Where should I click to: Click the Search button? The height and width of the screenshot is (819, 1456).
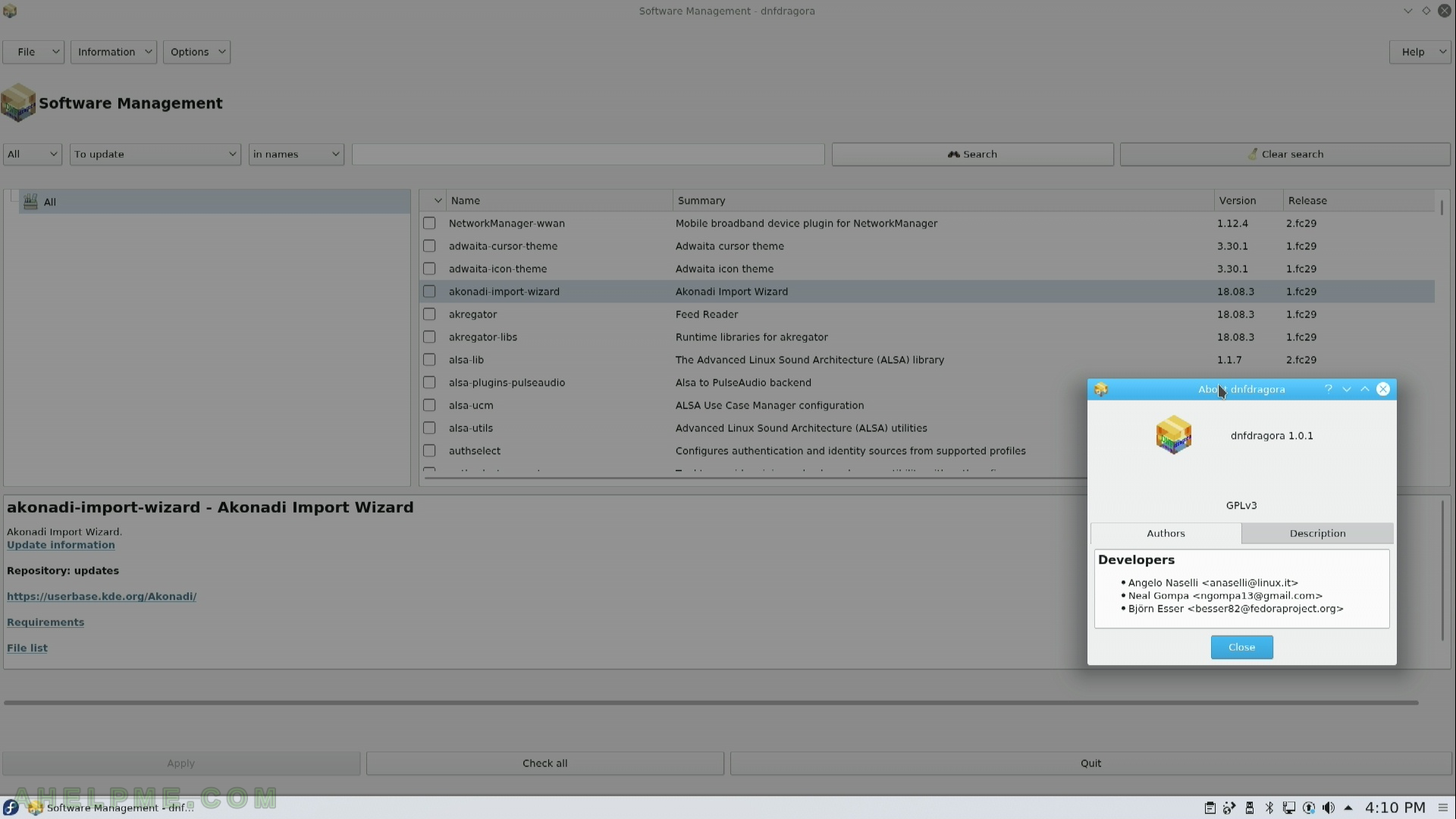(x=972, y=154)
